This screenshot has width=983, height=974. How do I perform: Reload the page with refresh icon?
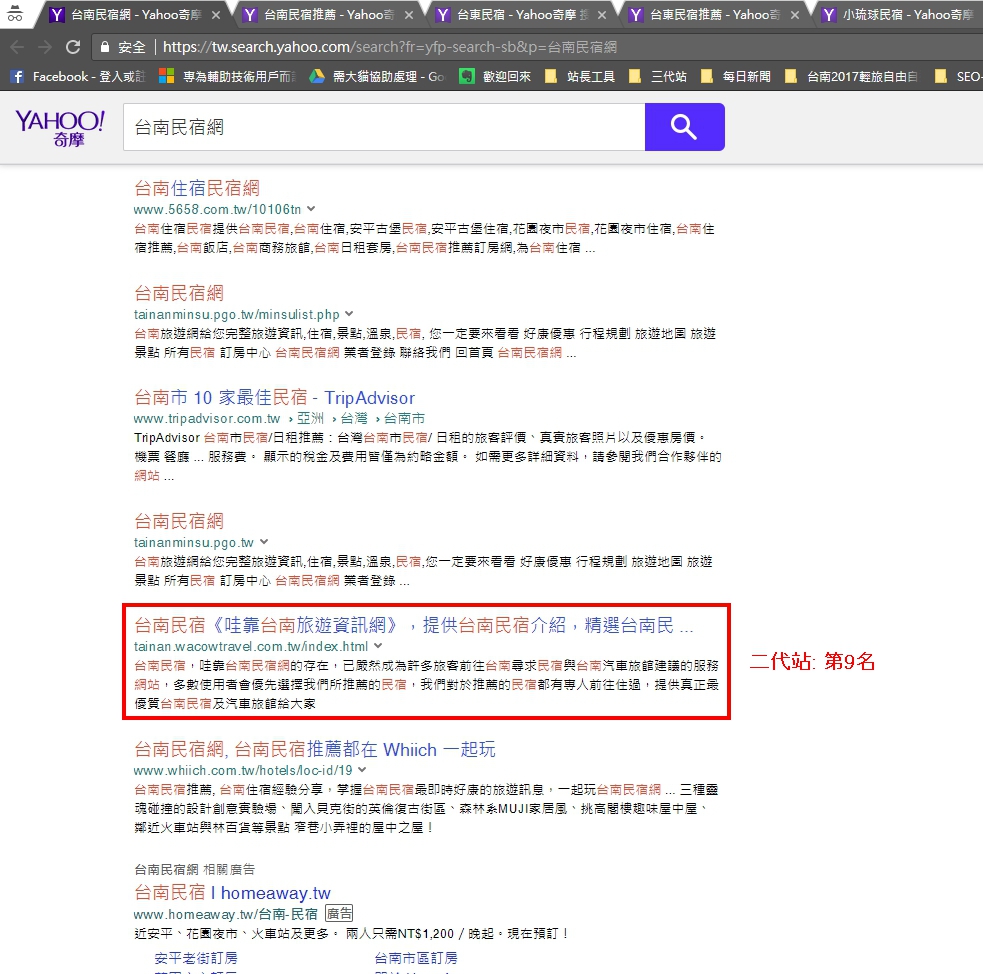point(73,47)
